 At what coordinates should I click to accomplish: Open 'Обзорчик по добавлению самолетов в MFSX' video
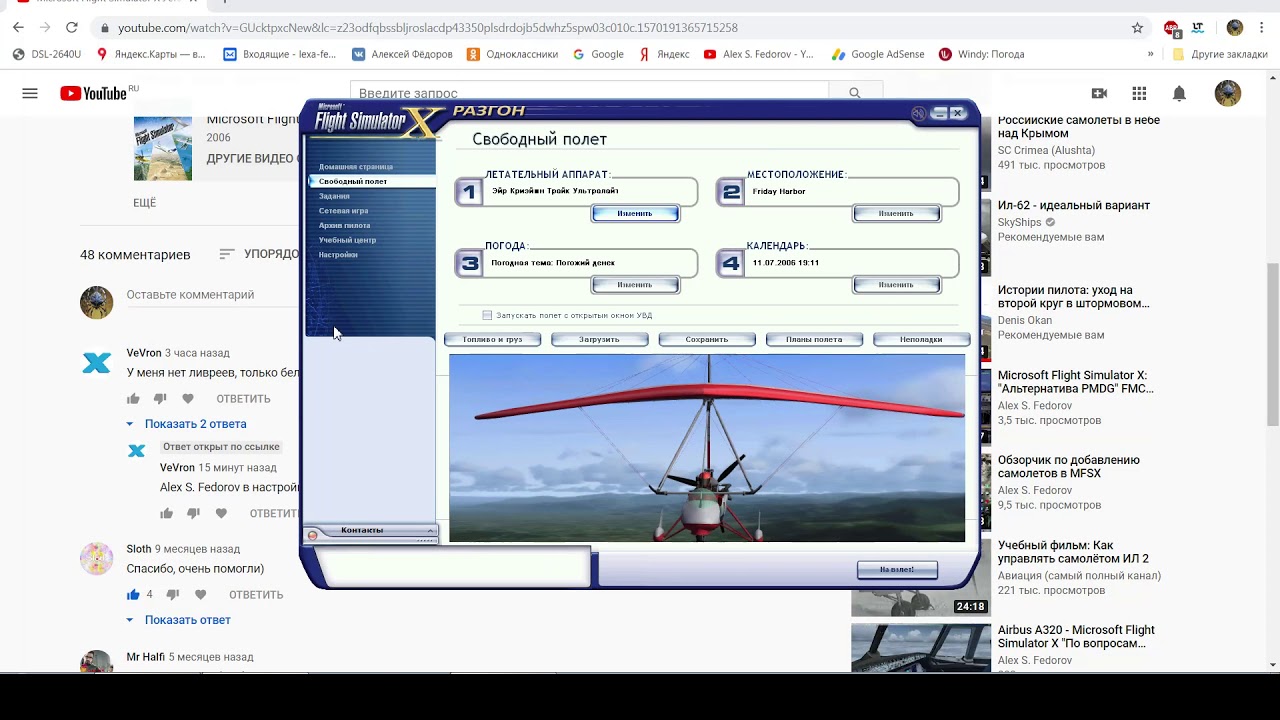point(1068,467)
